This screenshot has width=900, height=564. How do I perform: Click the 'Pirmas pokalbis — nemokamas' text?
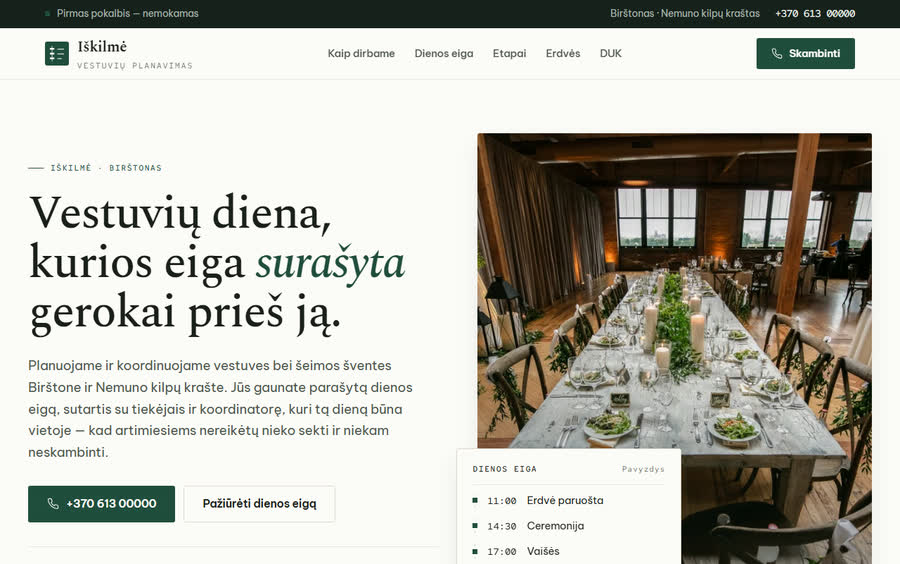click(x=127, y=13)
